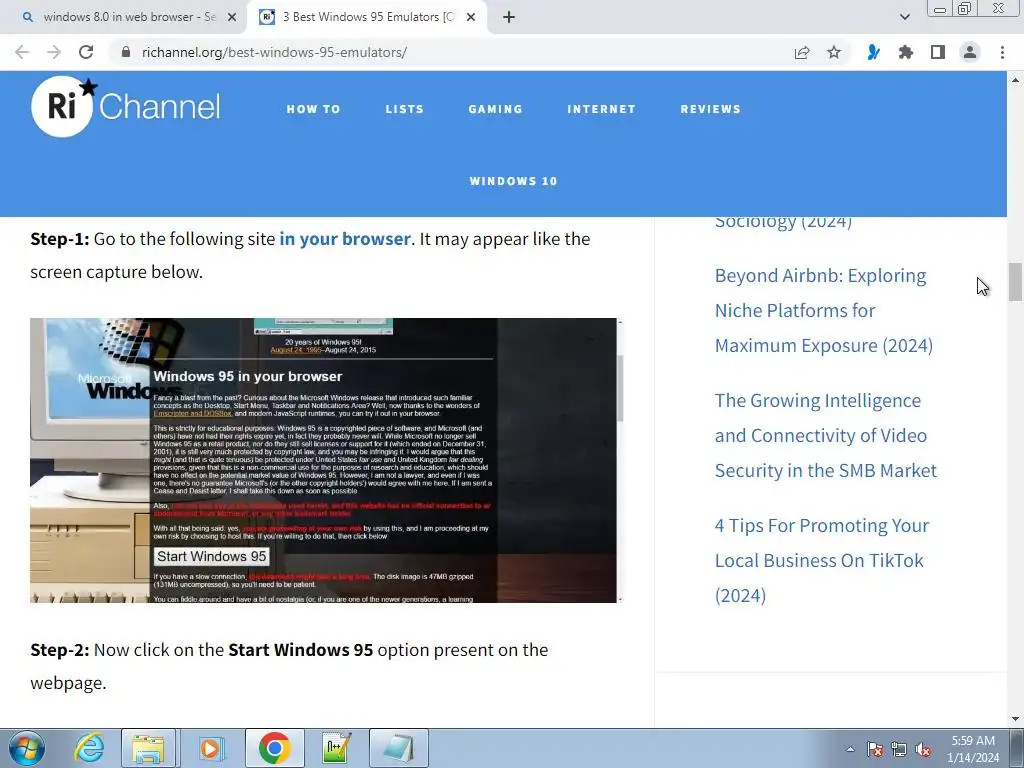Open 'The Growing Intelligence and Connectivity' article
The width and height of the screenshot is (1024, 768).
(x=825, y=436)
